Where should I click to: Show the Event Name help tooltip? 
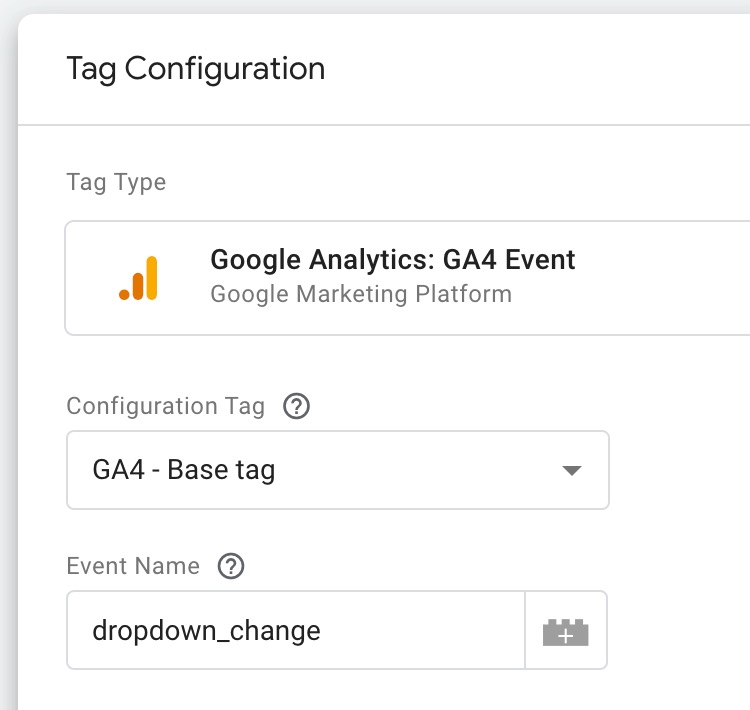pyautogui.click(x=231, y=566)
